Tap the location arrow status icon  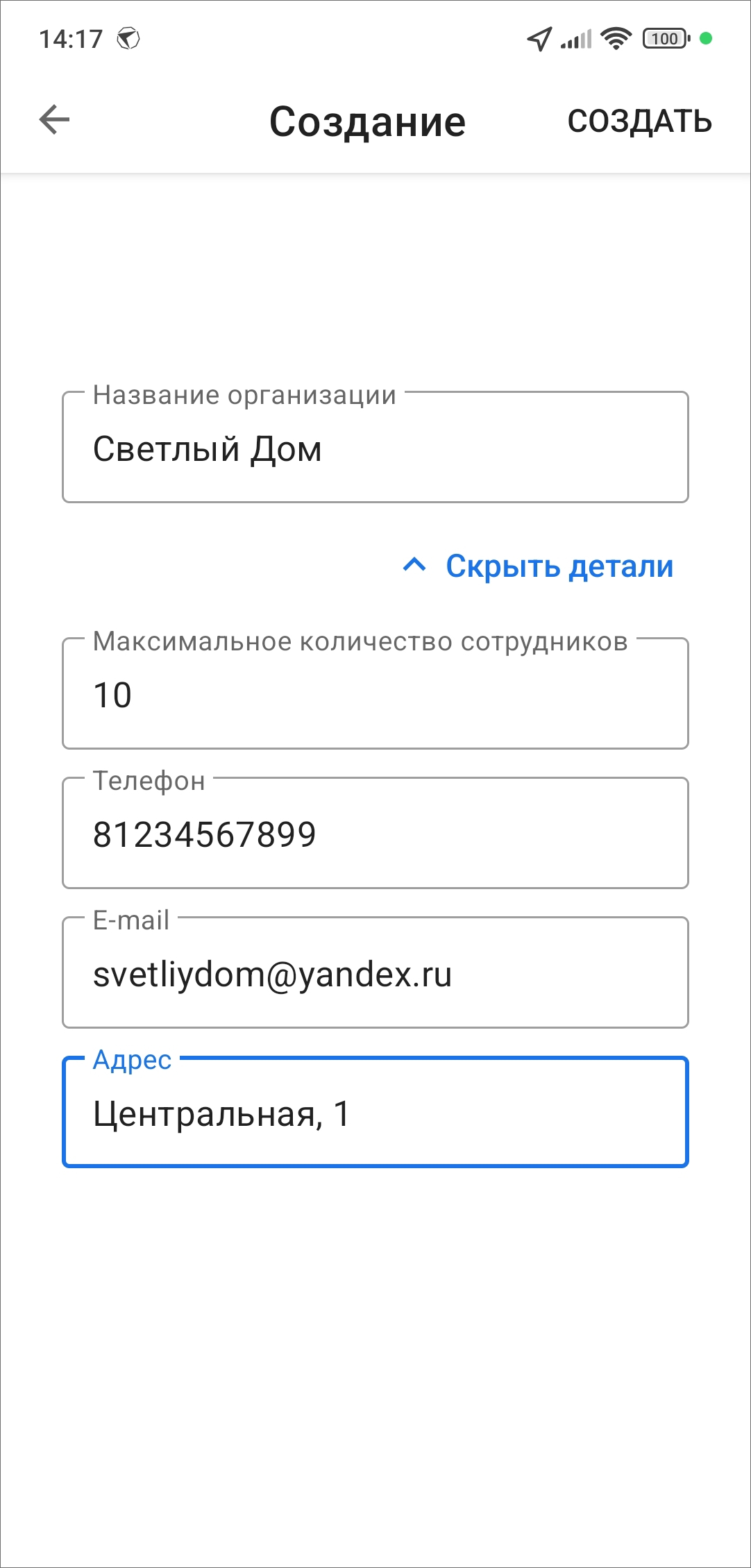[539, 39]
